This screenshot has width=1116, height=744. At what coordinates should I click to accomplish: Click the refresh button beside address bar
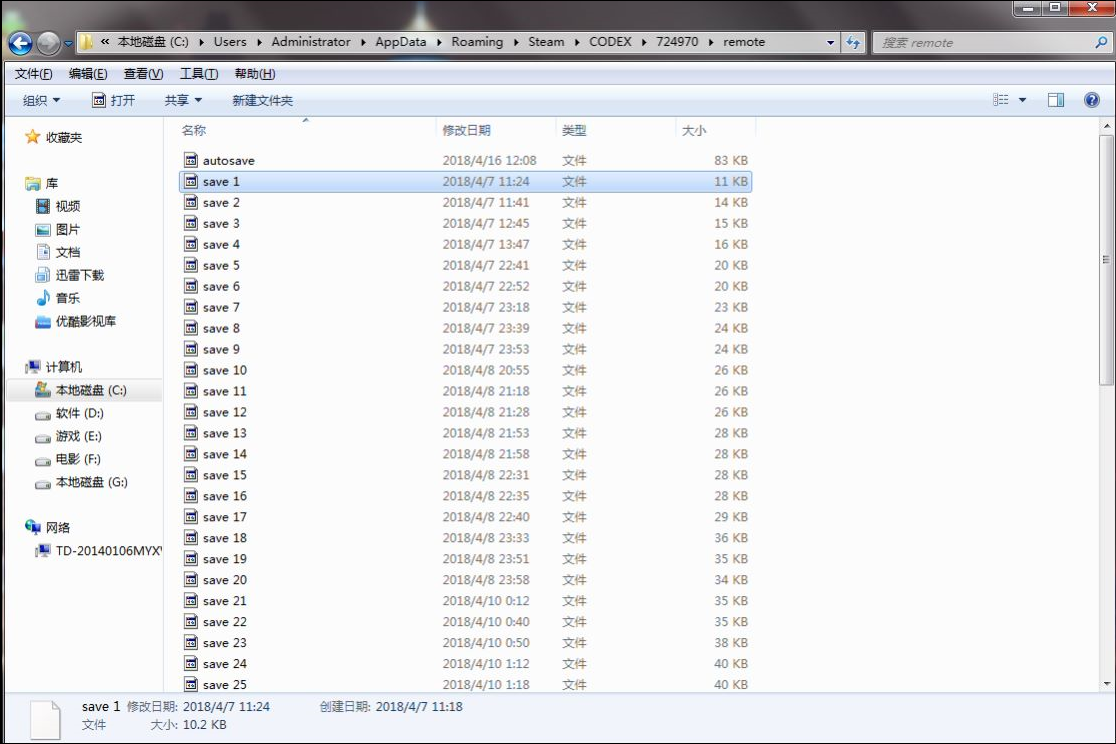pos(853,43)
